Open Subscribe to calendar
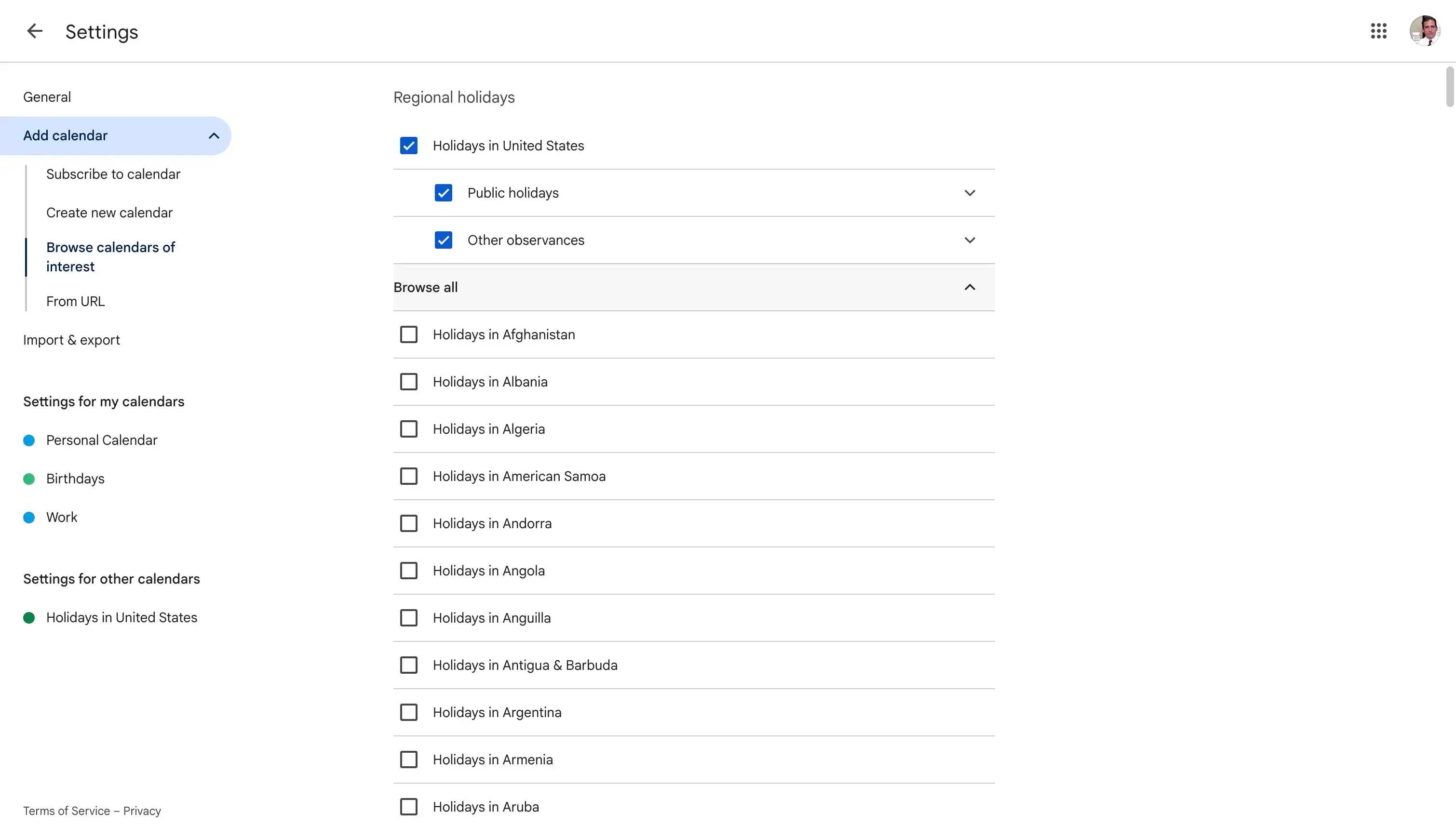 pos(113,174)
